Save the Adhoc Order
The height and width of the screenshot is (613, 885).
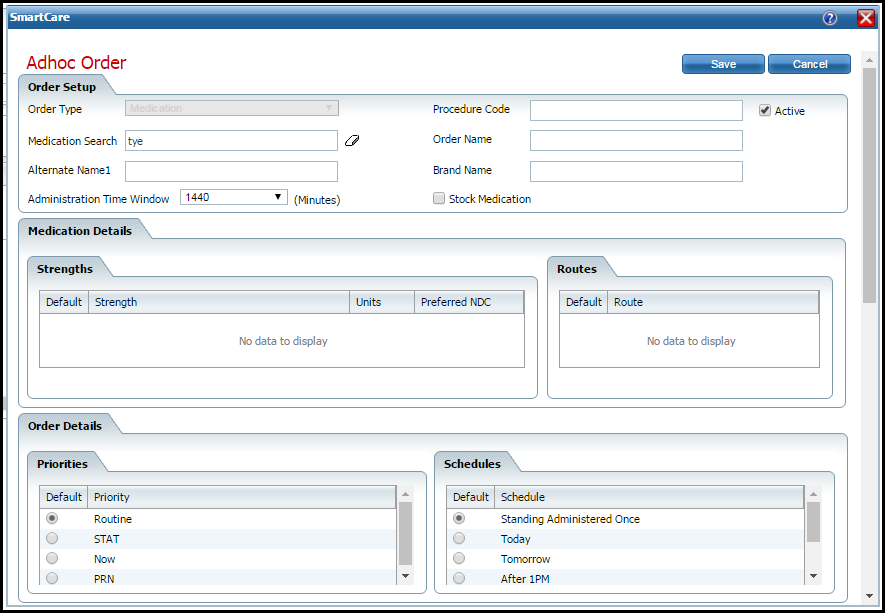(x=722, y=63)
